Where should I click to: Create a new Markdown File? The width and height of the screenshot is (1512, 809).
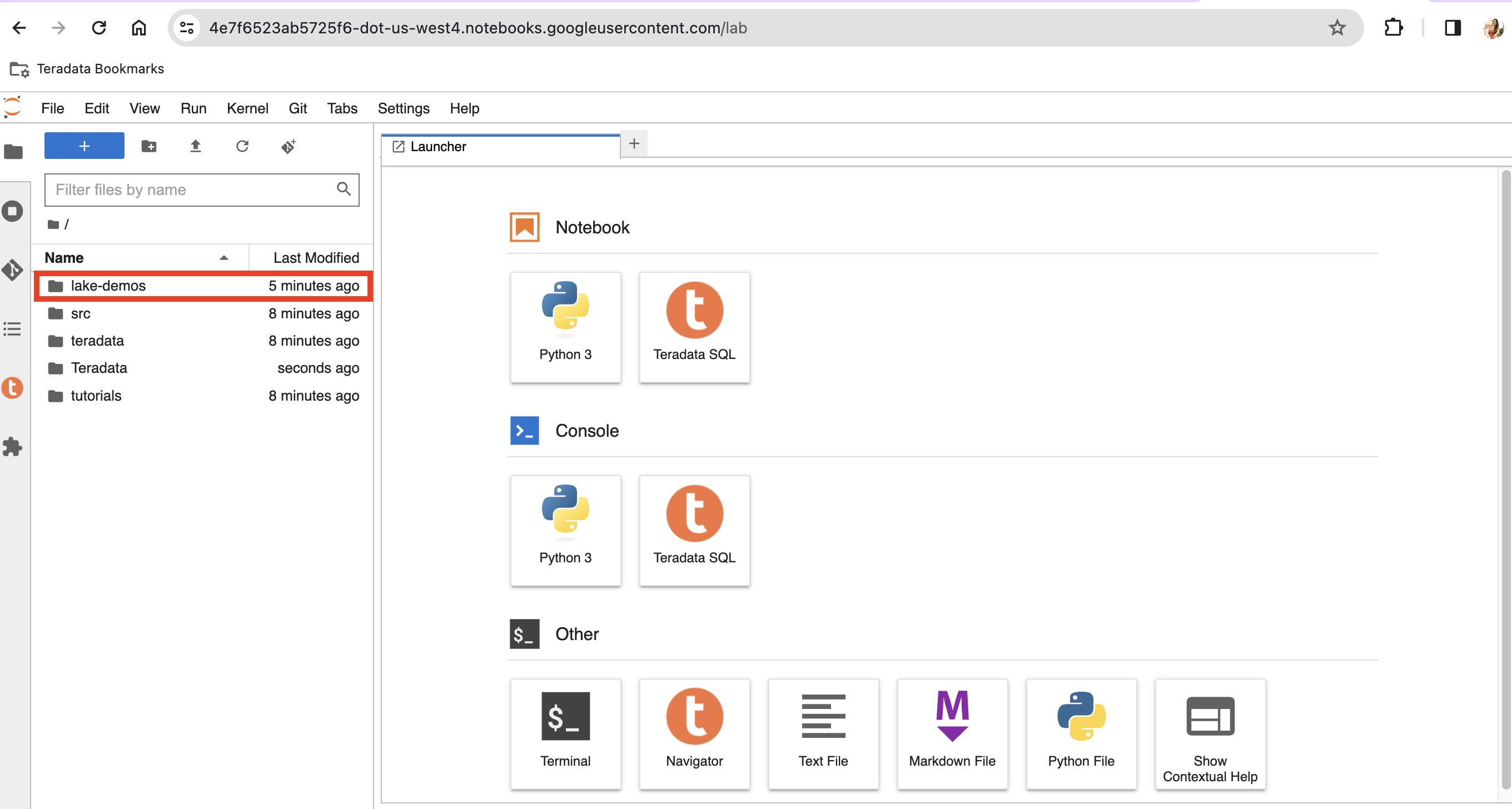(x=952, y=734)
